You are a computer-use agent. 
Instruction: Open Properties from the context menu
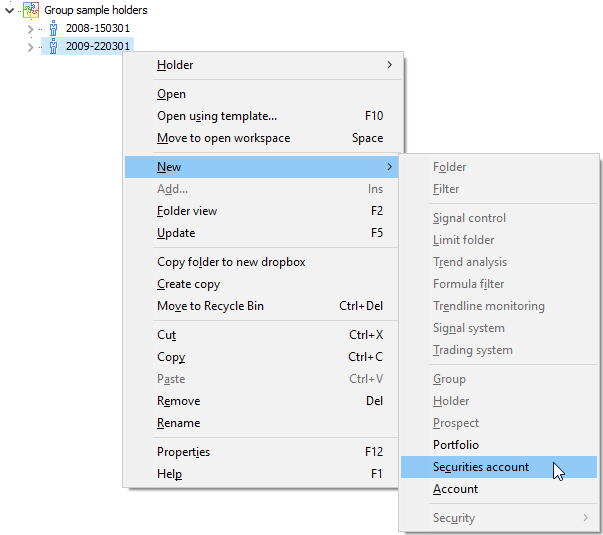coord(183,452)
